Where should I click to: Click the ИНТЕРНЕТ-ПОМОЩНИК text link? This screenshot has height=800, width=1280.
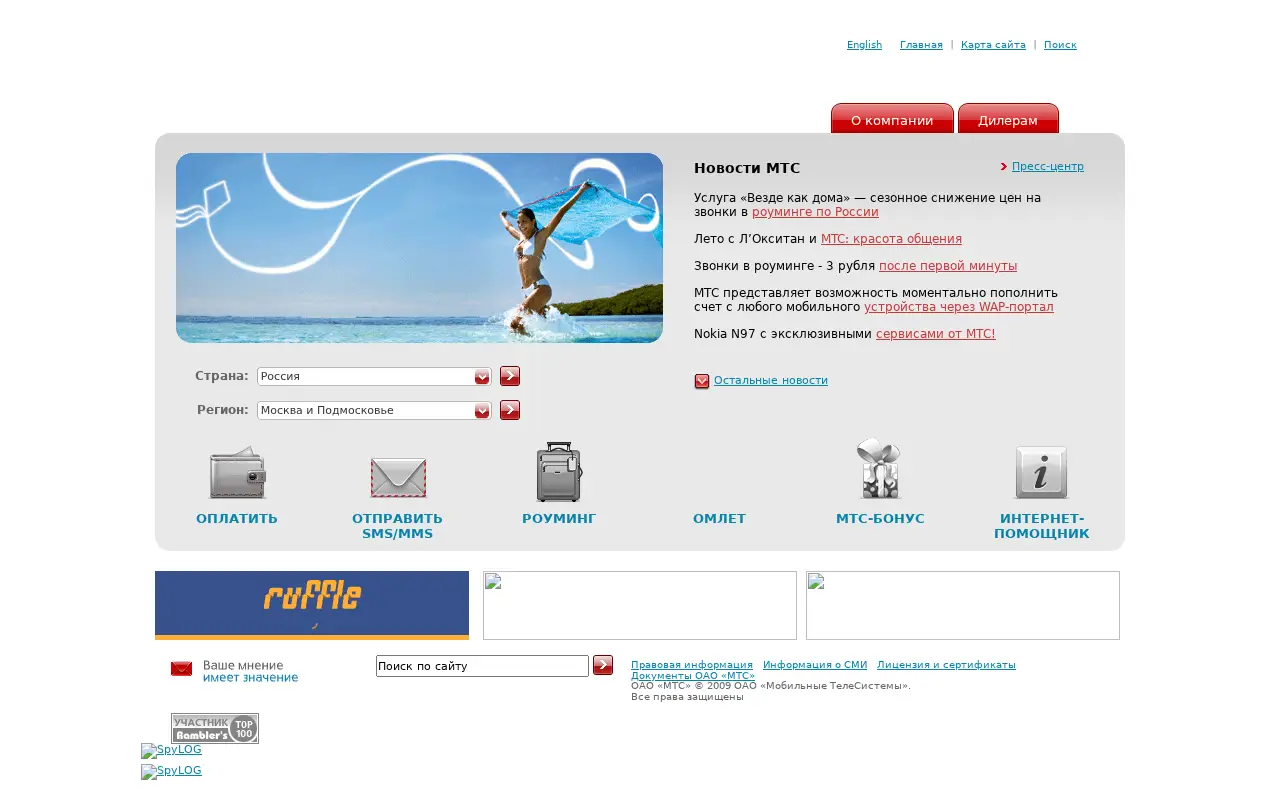[1041, 526]
